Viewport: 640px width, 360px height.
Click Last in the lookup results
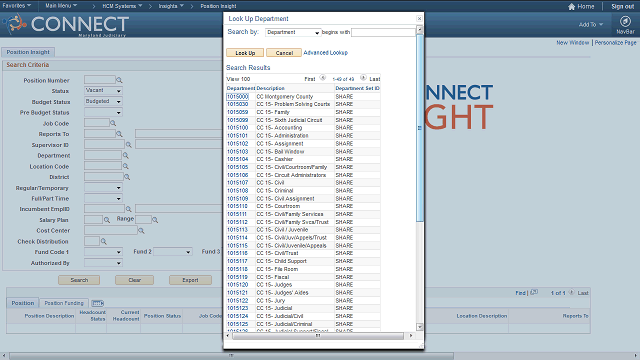pos(374,79)
